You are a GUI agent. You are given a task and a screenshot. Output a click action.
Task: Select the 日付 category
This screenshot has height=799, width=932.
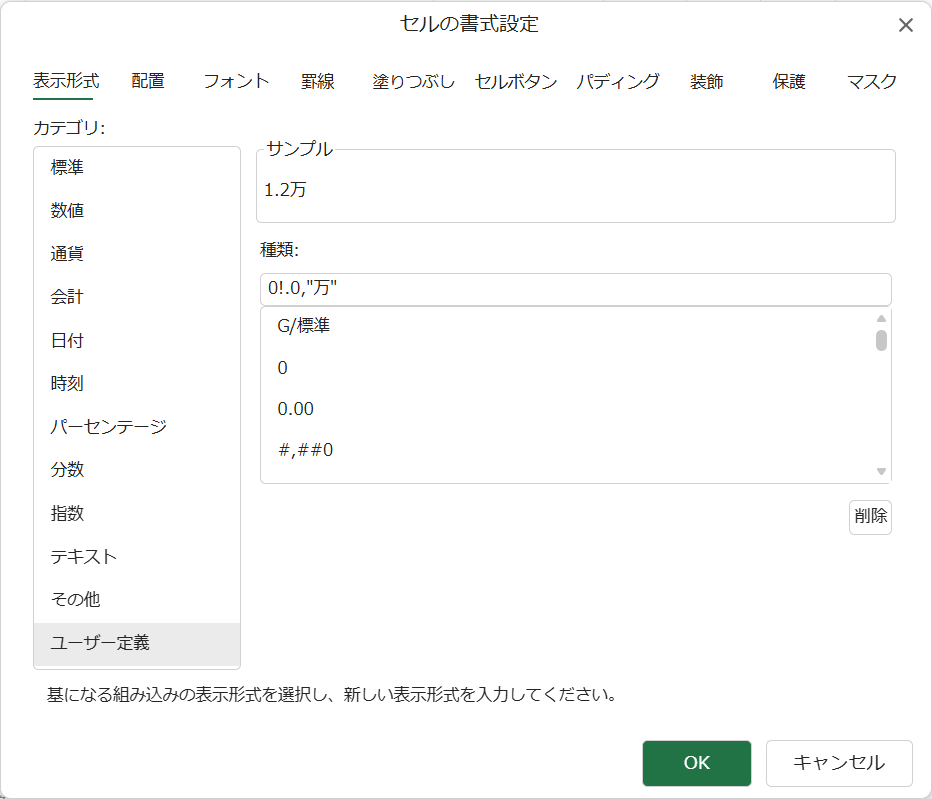click(137, 340)
